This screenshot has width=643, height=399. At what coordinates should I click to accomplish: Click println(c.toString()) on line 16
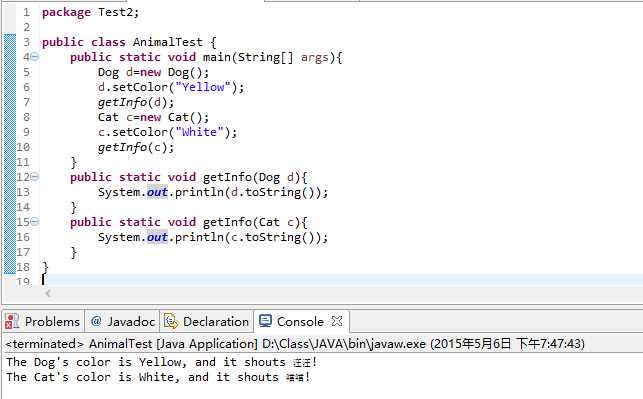tap(251, 237)
